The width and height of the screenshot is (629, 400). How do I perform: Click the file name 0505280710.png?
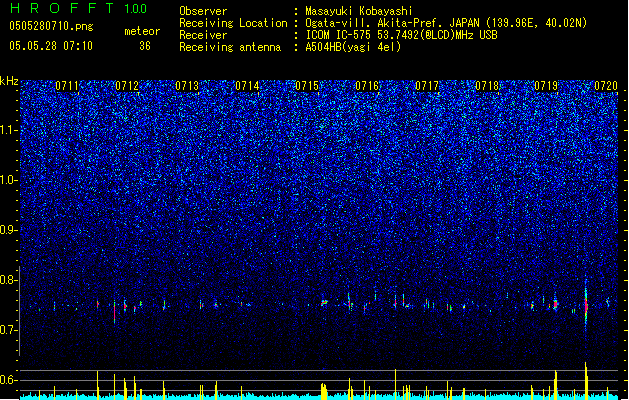pyautogui.click(x=51, y=26)
